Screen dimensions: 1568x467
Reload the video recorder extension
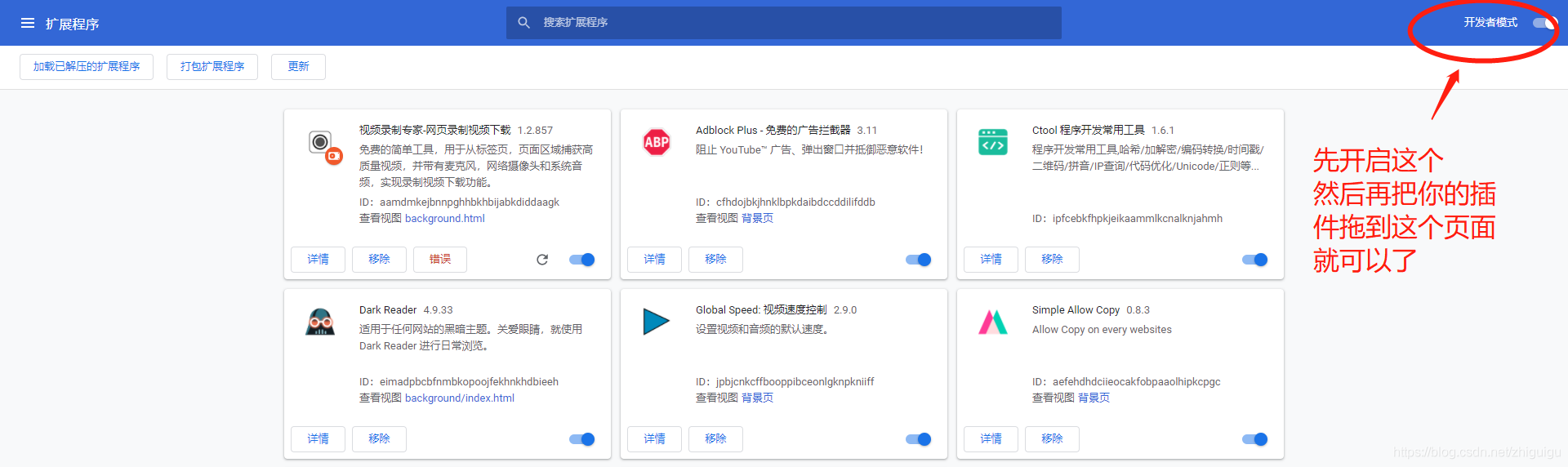pyautogui.click(x=542, y=260)
